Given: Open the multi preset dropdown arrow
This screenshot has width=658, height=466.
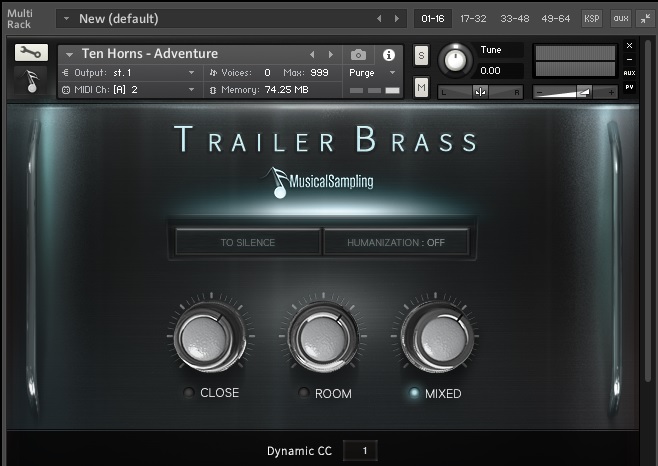Looking at the screenshot, I should pyautogui.click(x=66, y=18).
